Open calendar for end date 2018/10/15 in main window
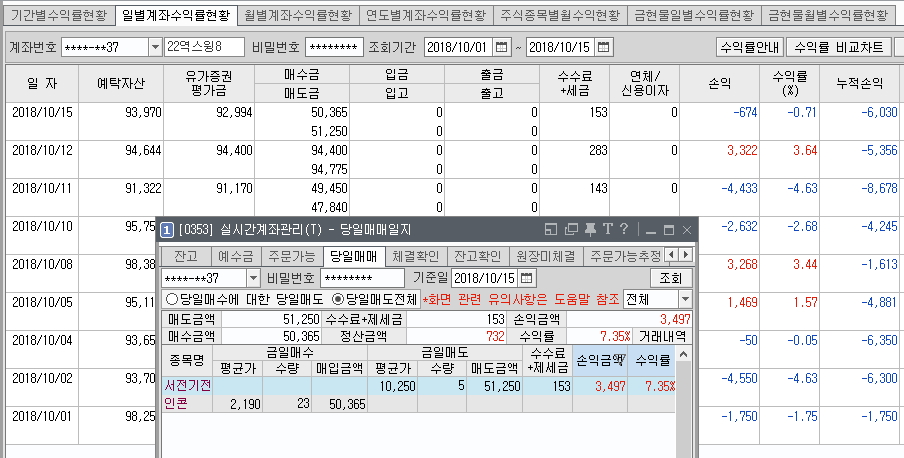 (x=604, y=47)
